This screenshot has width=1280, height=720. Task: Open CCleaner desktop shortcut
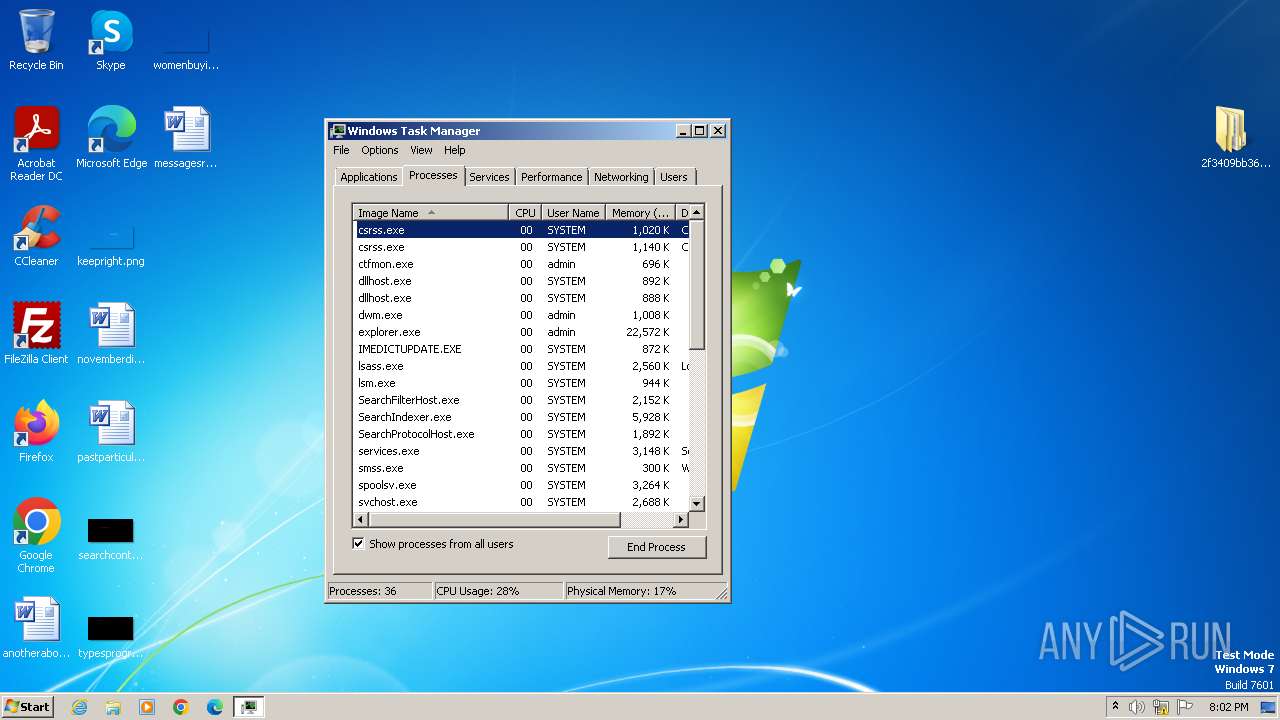(36, 235)
